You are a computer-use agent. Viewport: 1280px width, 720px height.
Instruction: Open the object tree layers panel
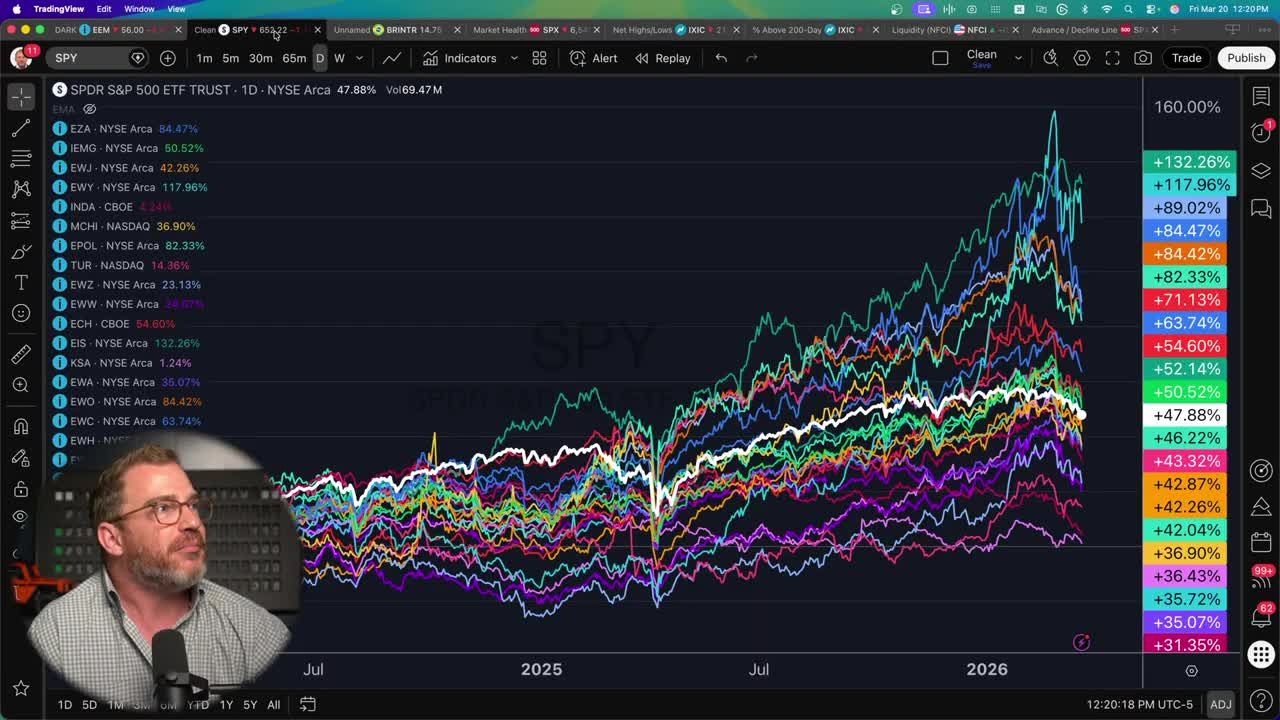point(1261,170)
